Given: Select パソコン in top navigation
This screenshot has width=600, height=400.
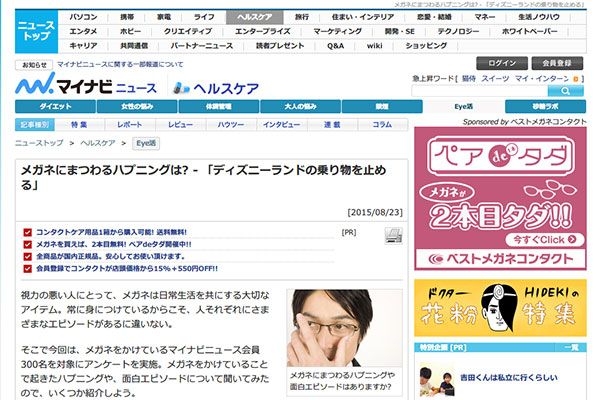Looking at the screenshot, I should [83, 17].
